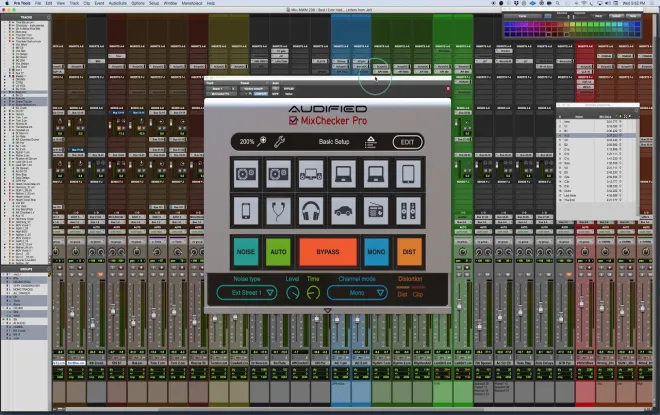
Task: Open the File menu
Action: pyautogui.click(x=37, y=3)
